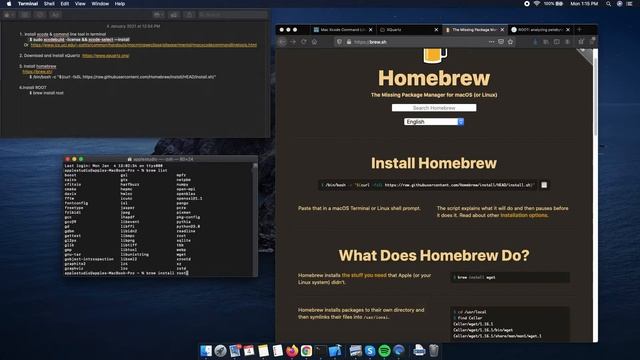This screenshot has width=640, height=360.
Task: Open Launchpad rocket icon in Dock
Action: pos(220,351)
